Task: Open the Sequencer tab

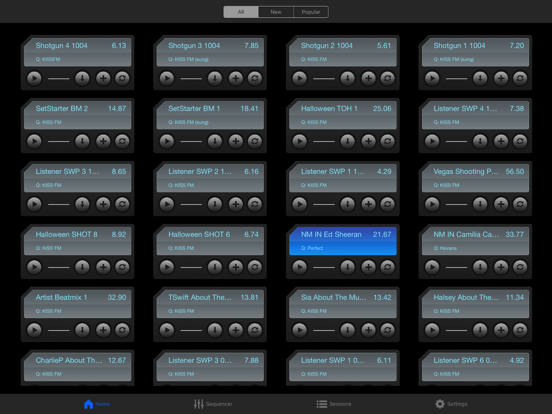Action: coord(213,404)
